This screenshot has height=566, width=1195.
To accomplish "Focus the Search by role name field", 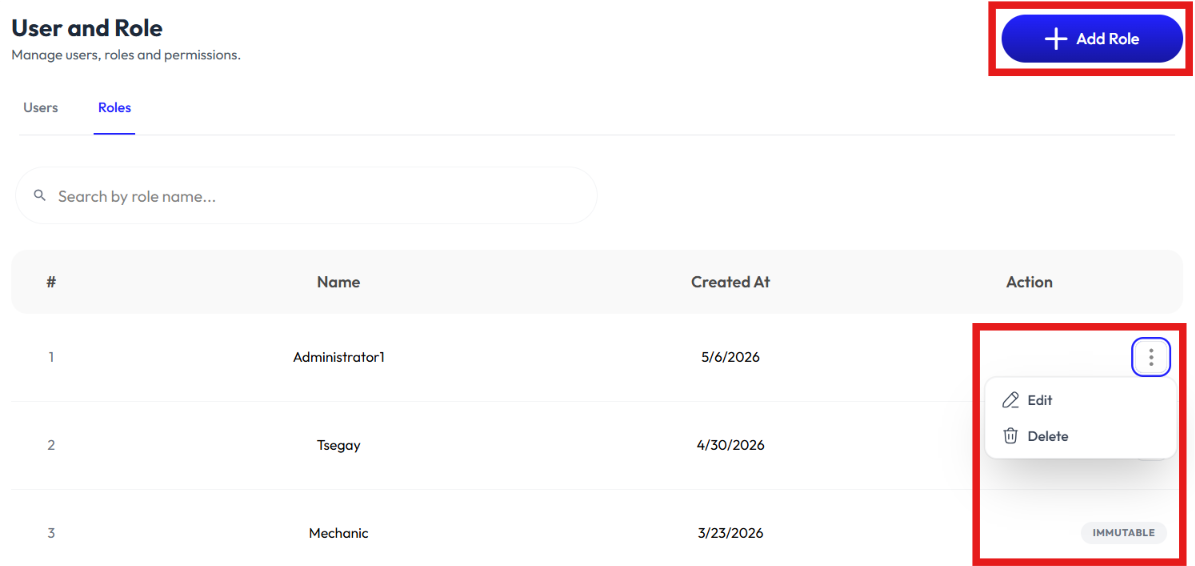I will (x=306, y=196).
